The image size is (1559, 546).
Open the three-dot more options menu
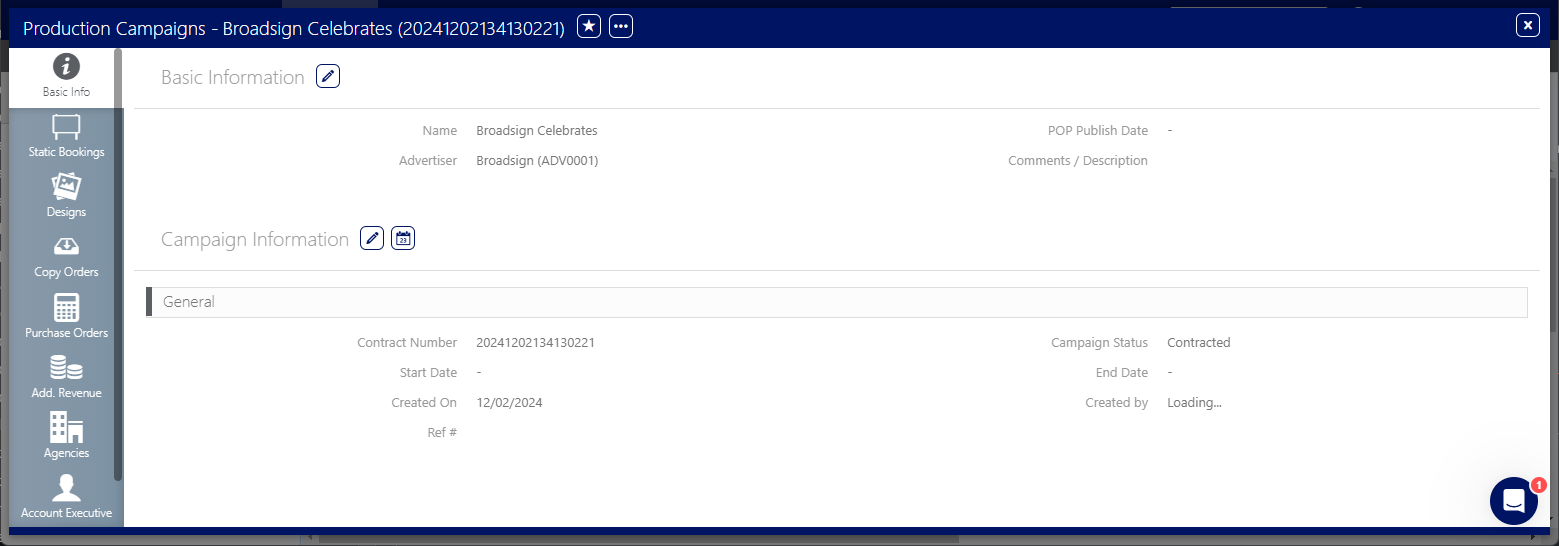pos(621,27)
